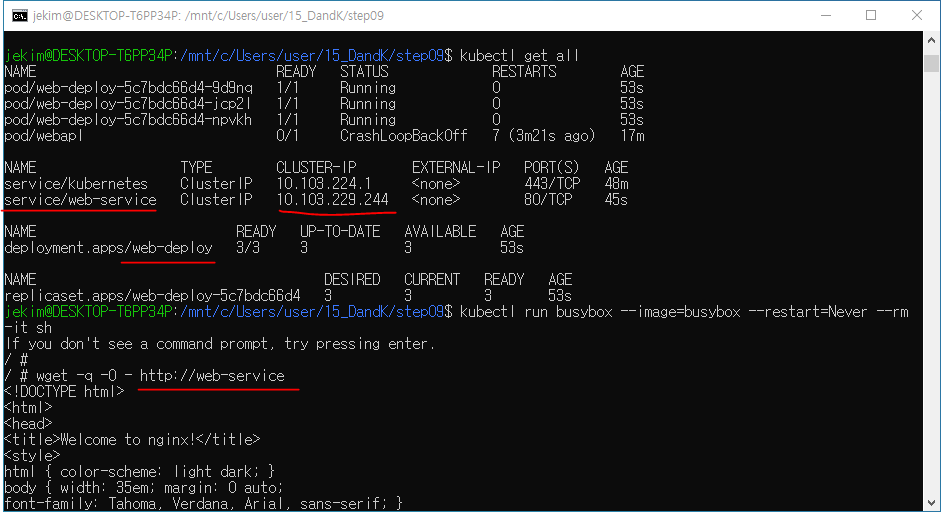Click cluster IP '10.103.229.244'
The image size is (941, 512).
click(332, 200)
